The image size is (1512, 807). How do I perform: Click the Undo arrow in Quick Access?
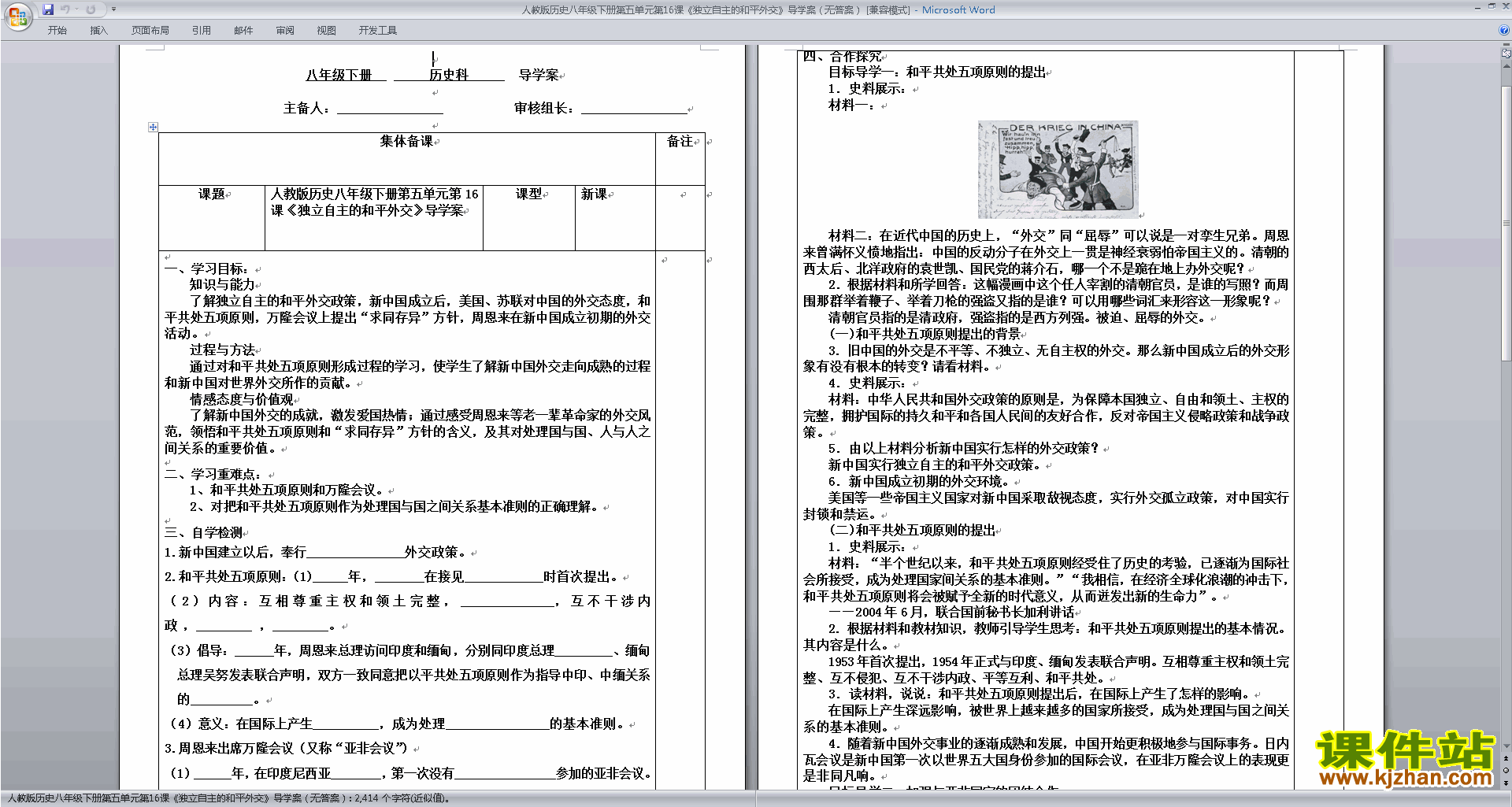65,9
